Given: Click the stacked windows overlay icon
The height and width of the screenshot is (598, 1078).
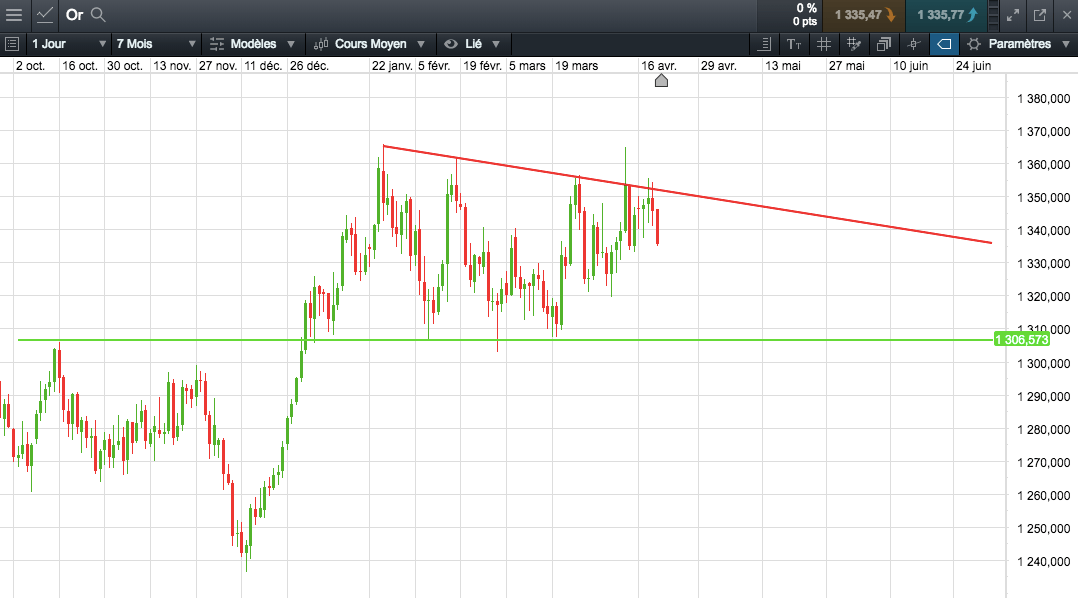Looking at the screenshot, I should tap(884, 44).
